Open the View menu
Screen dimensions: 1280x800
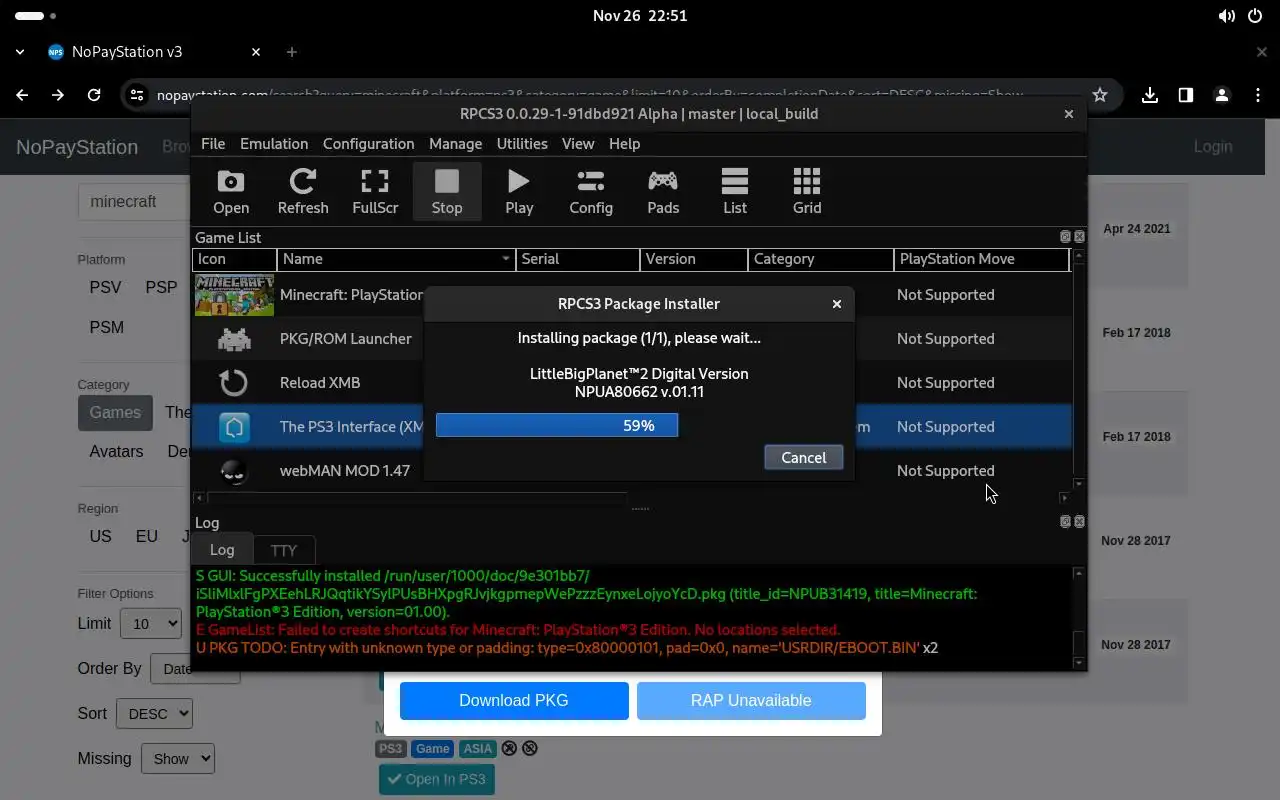578,144
